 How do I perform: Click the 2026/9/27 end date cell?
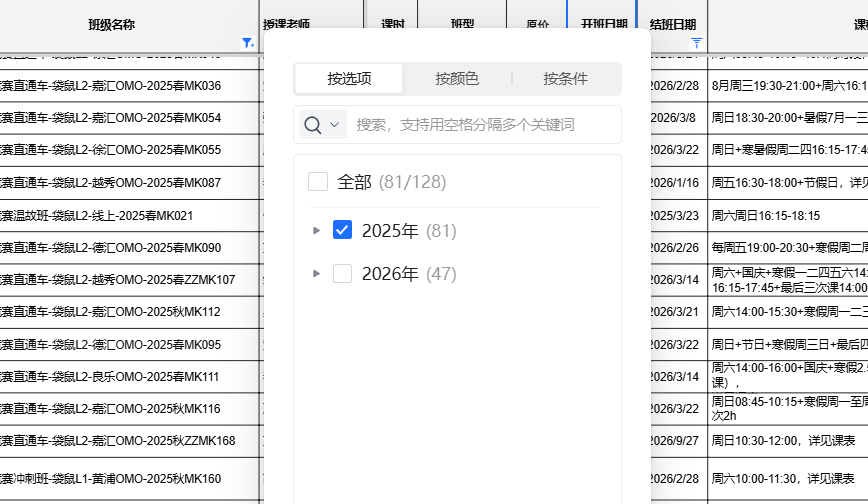click(x=675, y=441)
